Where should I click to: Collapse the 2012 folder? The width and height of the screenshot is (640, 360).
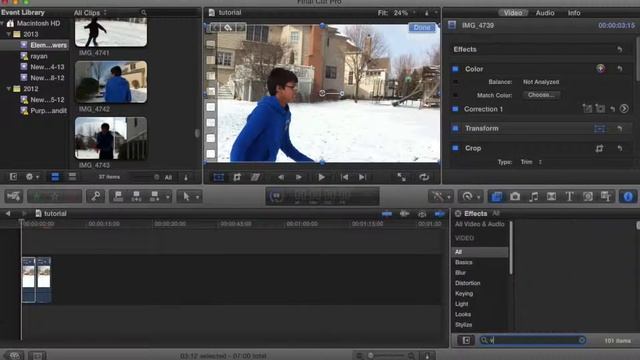(x=8, y=89)
